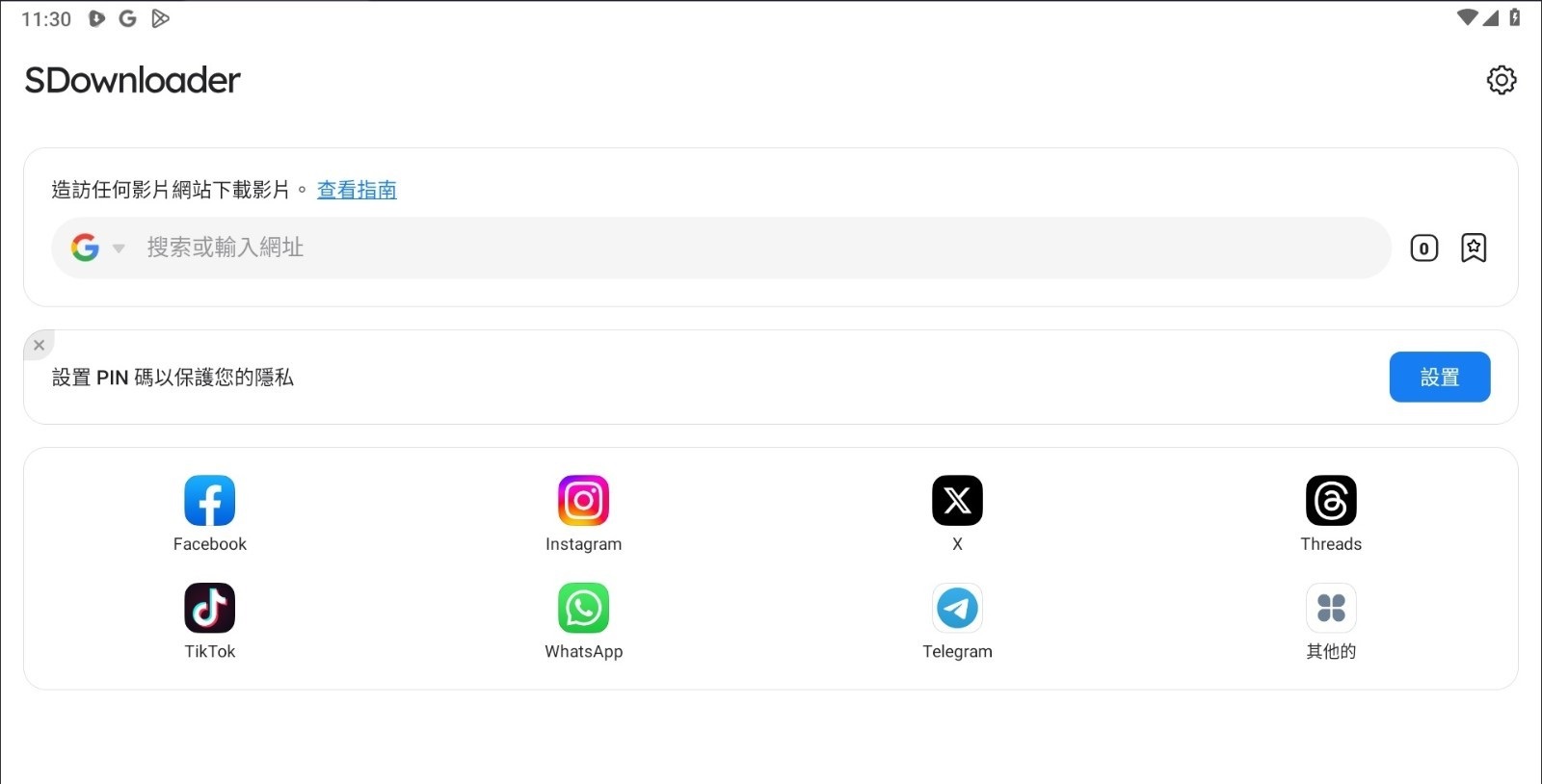Screen dimensions: 1542x784
Task: Tap the Google G status bar icon
Action: (x=127, y=18)
